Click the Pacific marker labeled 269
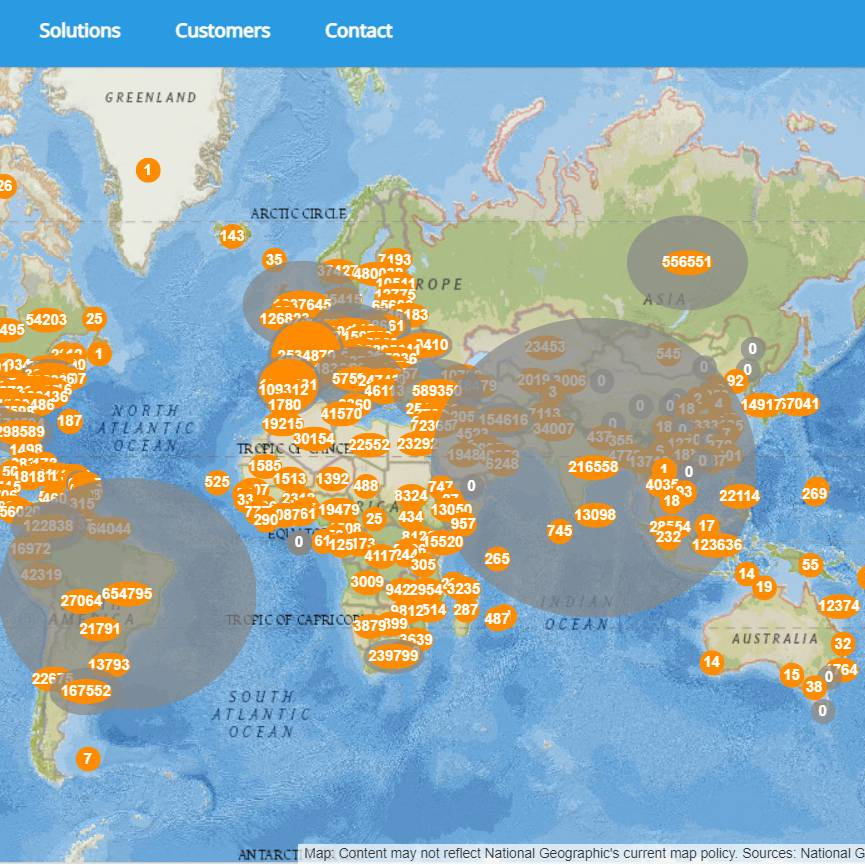Viewport: 865px width, 865px height. pos(815,493)
